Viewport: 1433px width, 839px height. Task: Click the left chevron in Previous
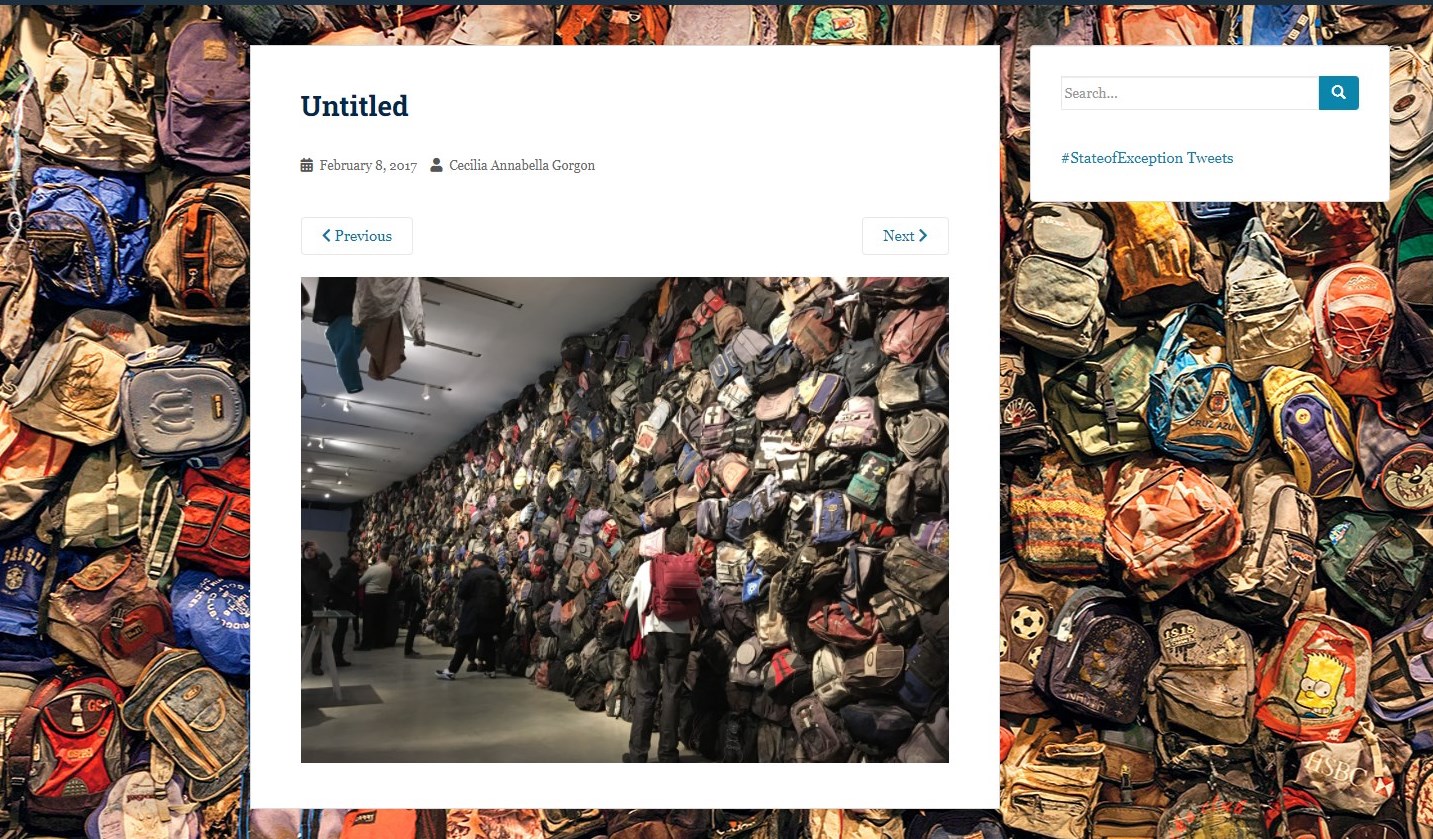[x=326, y=236]
